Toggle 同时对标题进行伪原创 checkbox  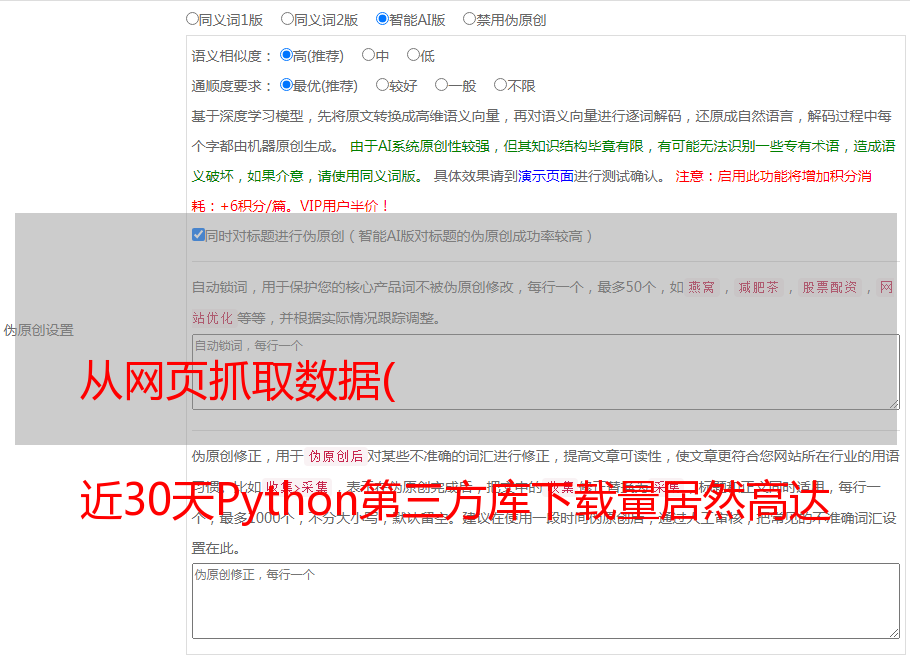point(198,235)
